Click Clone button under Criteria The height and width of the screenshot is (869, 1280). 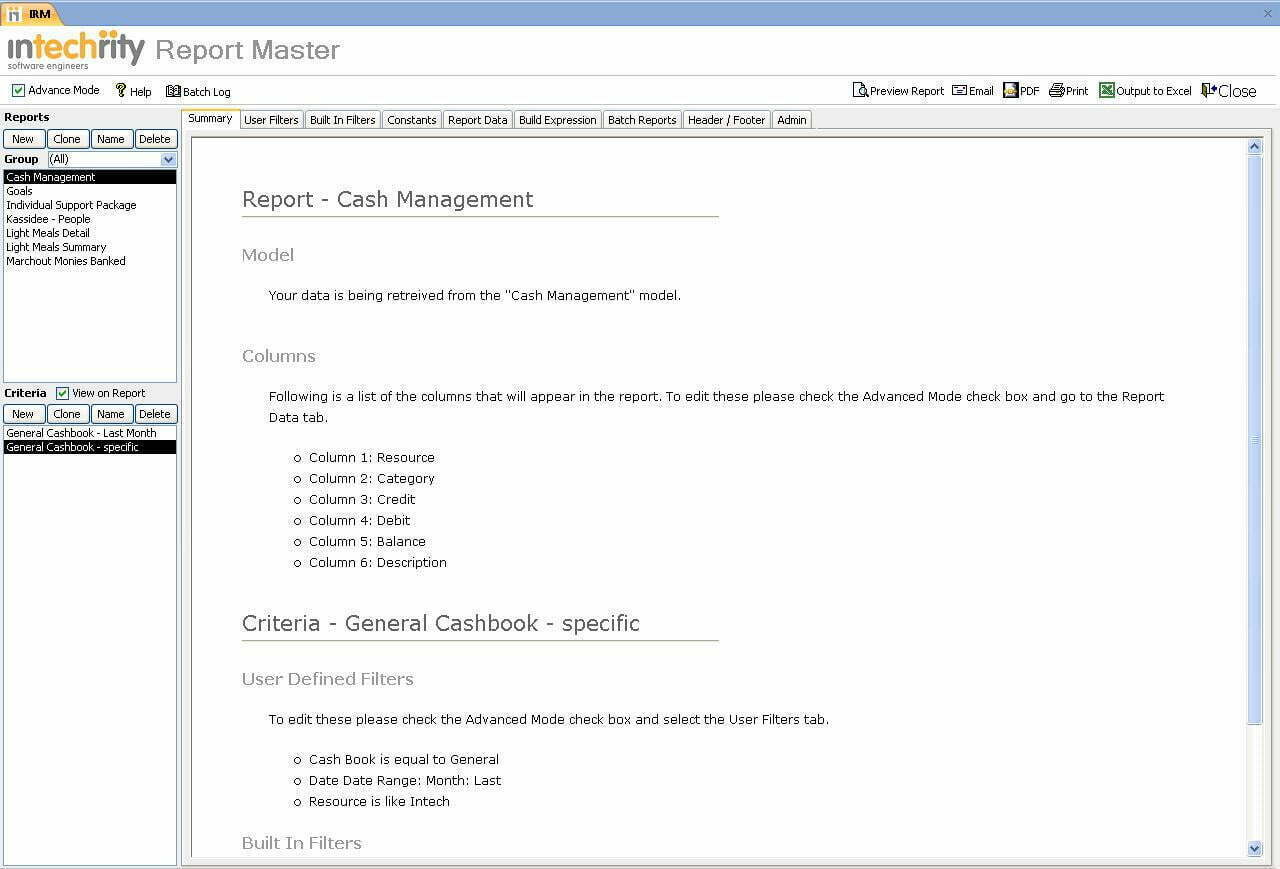coord(67,414)
